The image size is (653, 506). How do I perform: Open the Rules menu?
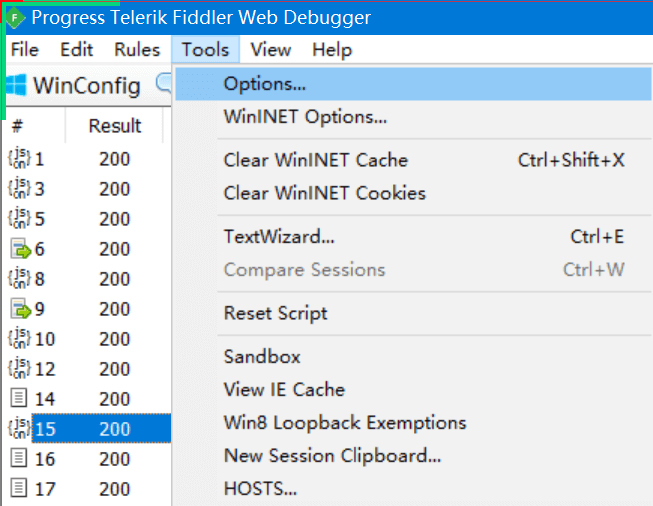tap(137, 49)
